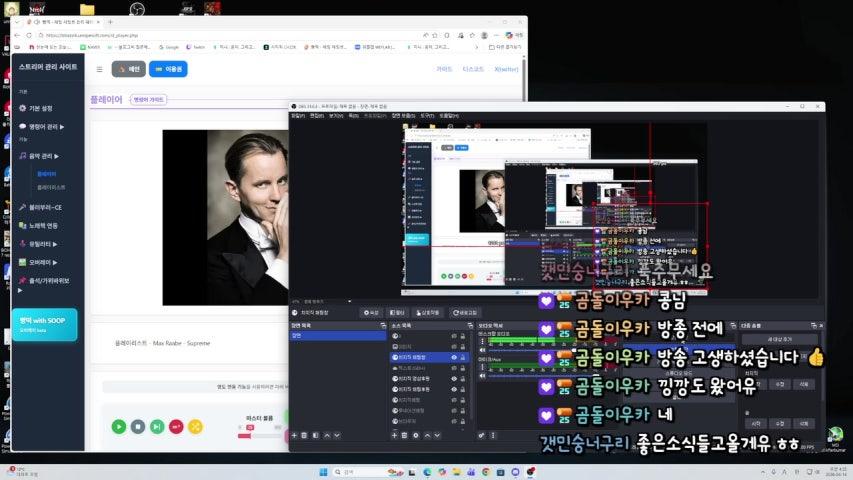Open source properties gear below sources list

pos(416,435)
